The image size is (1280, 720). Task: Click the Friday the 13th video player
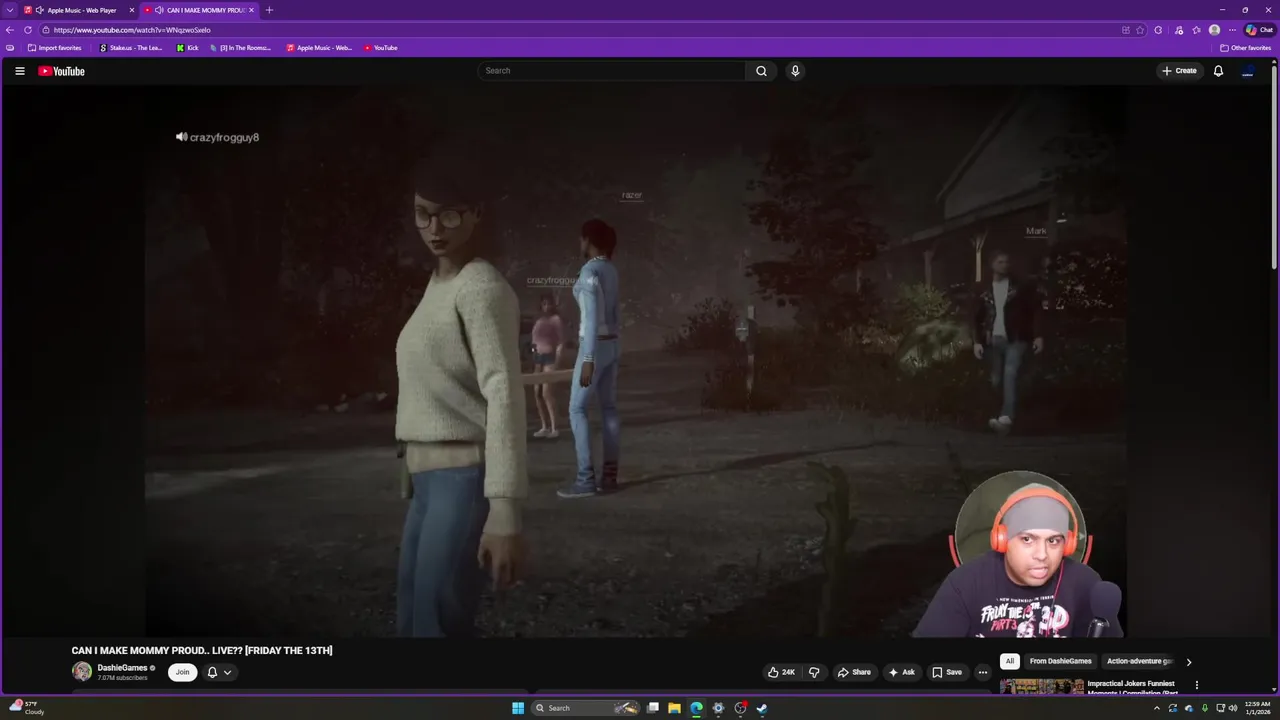pos(635,361)
